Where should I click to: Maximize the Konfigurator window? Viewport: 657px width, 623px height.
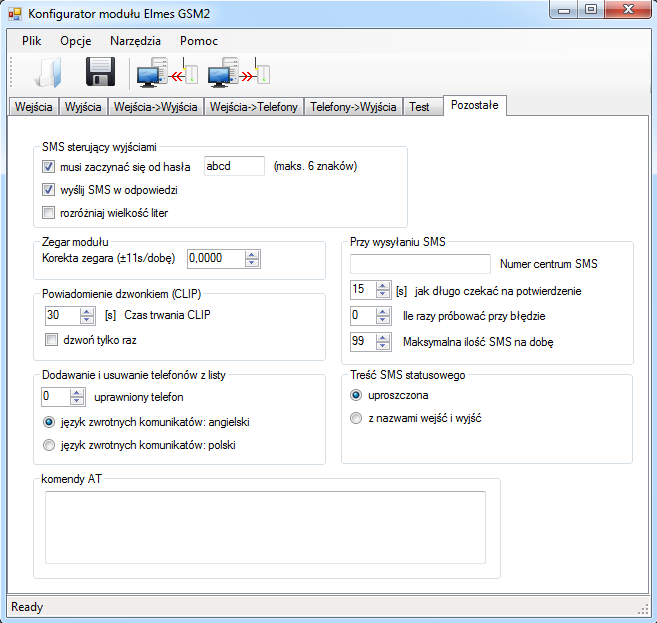click(591, 9)
